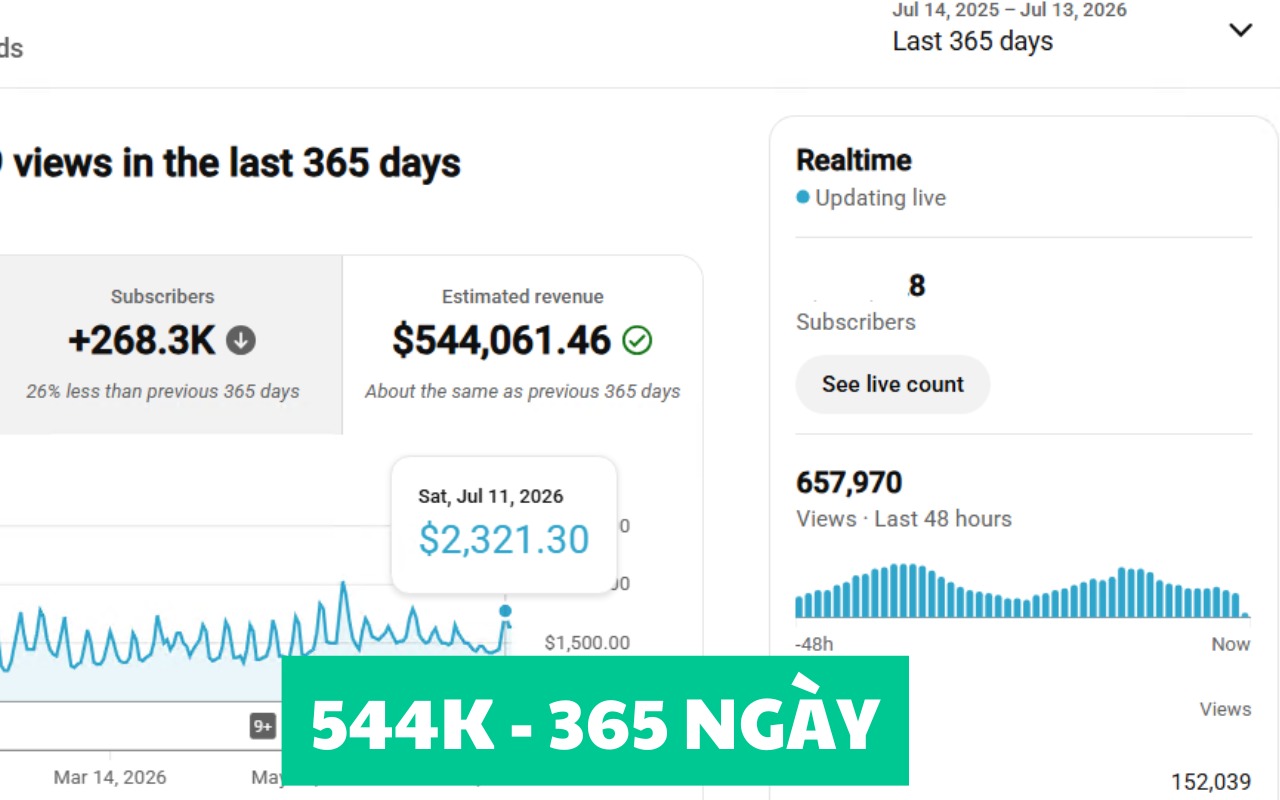This screenshot has height=800, width=1280.
Task: Click the Sat, Jul 11, 2026 tooltip date
Action: point(490,496)
